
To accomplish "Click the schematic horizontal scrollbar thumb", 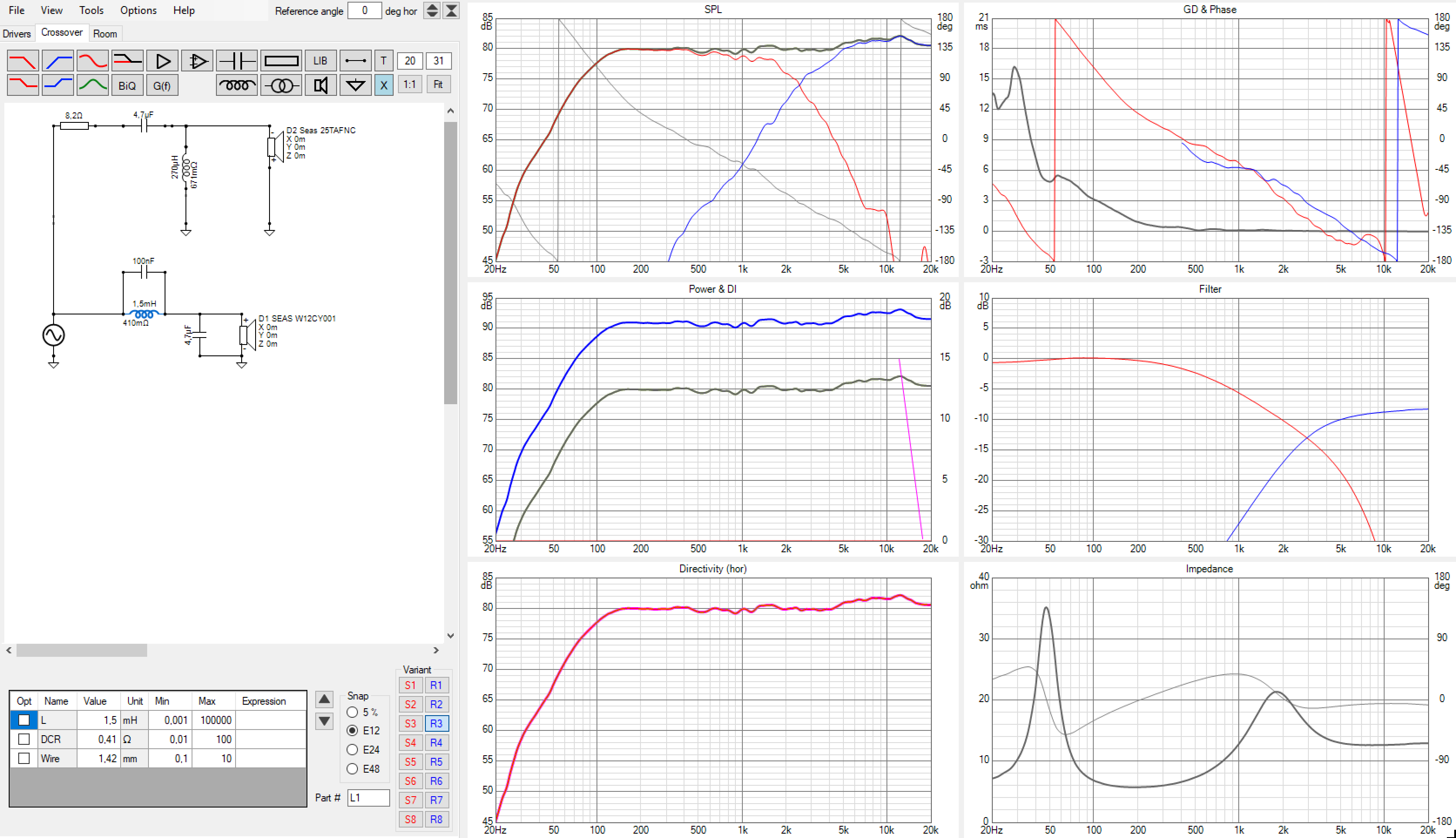I will (x=82, y=650).
